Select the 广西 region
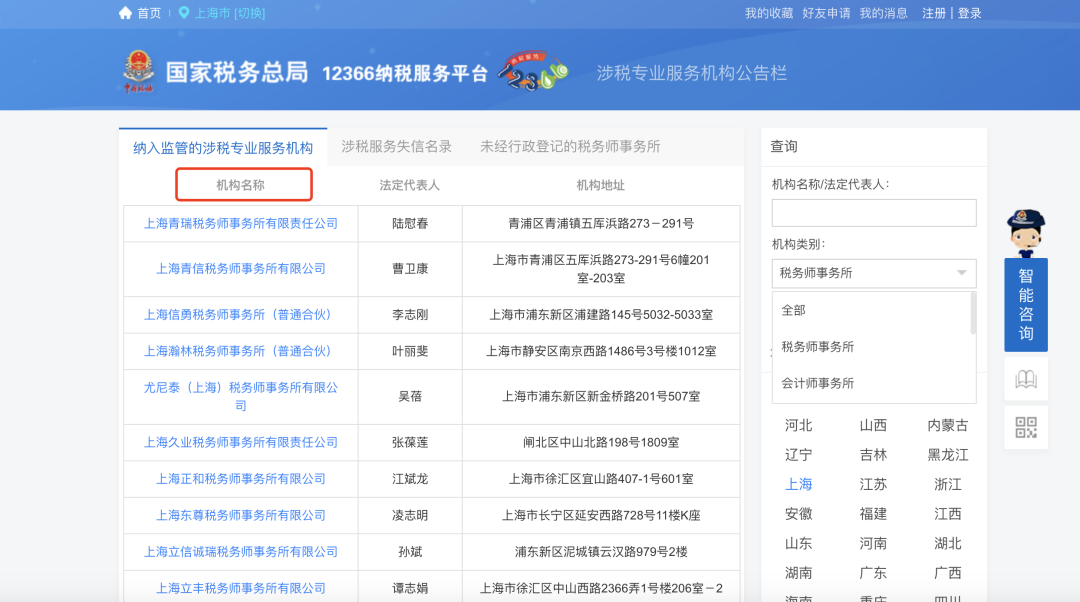Image resolution: width=1080 pixels, height=602 pixels. pyautogui.click(x=948, y=573)
